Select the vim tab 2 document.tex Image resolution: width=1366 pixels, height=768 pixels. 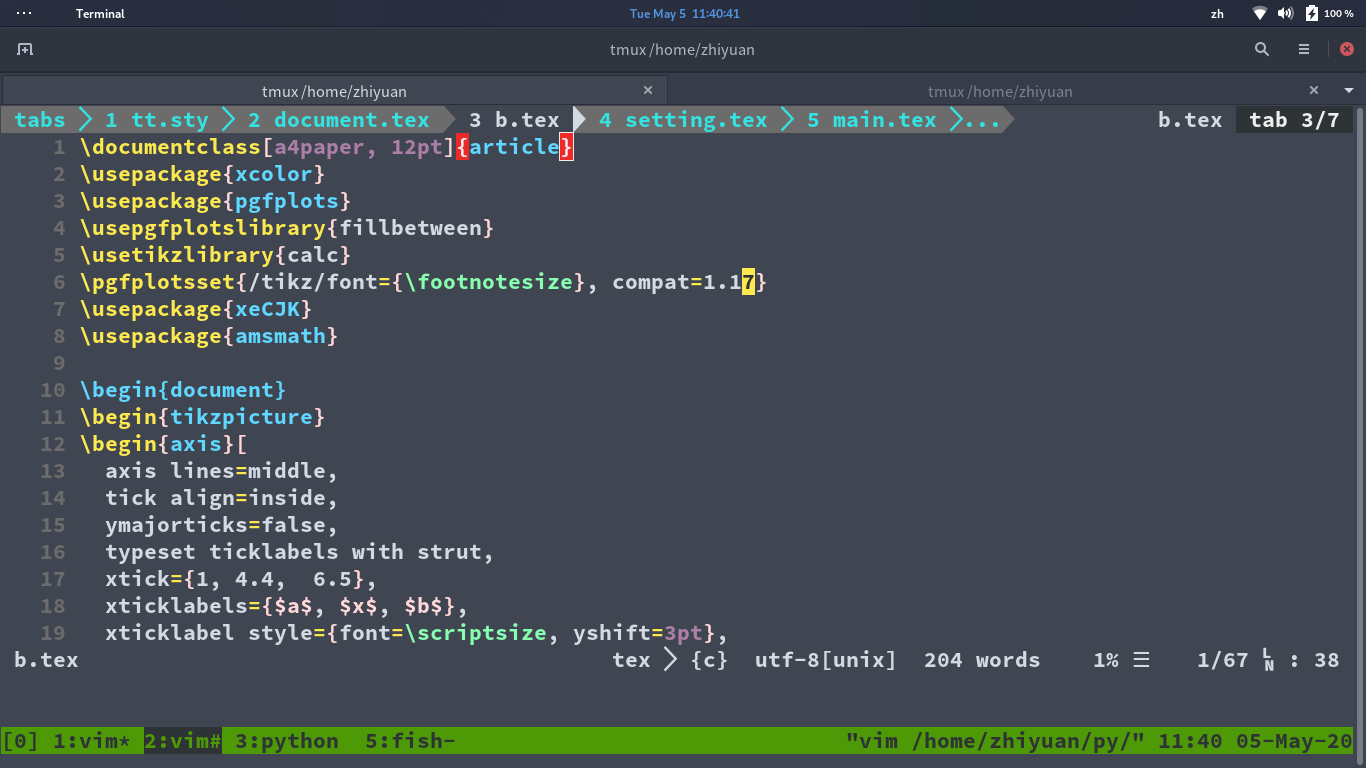tap(338, 120)
